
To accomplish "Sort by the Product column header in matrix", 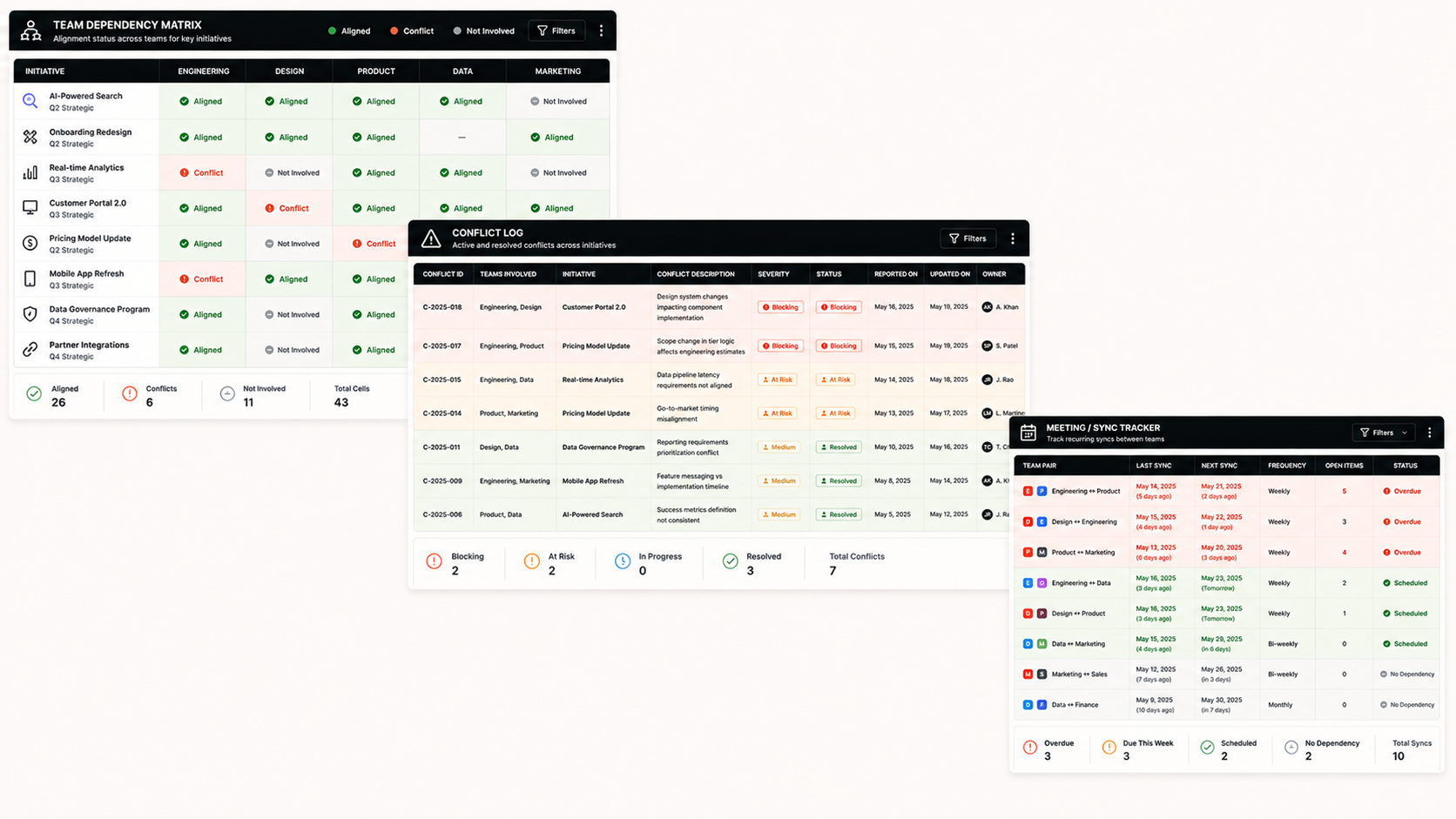I will point(376,71).
